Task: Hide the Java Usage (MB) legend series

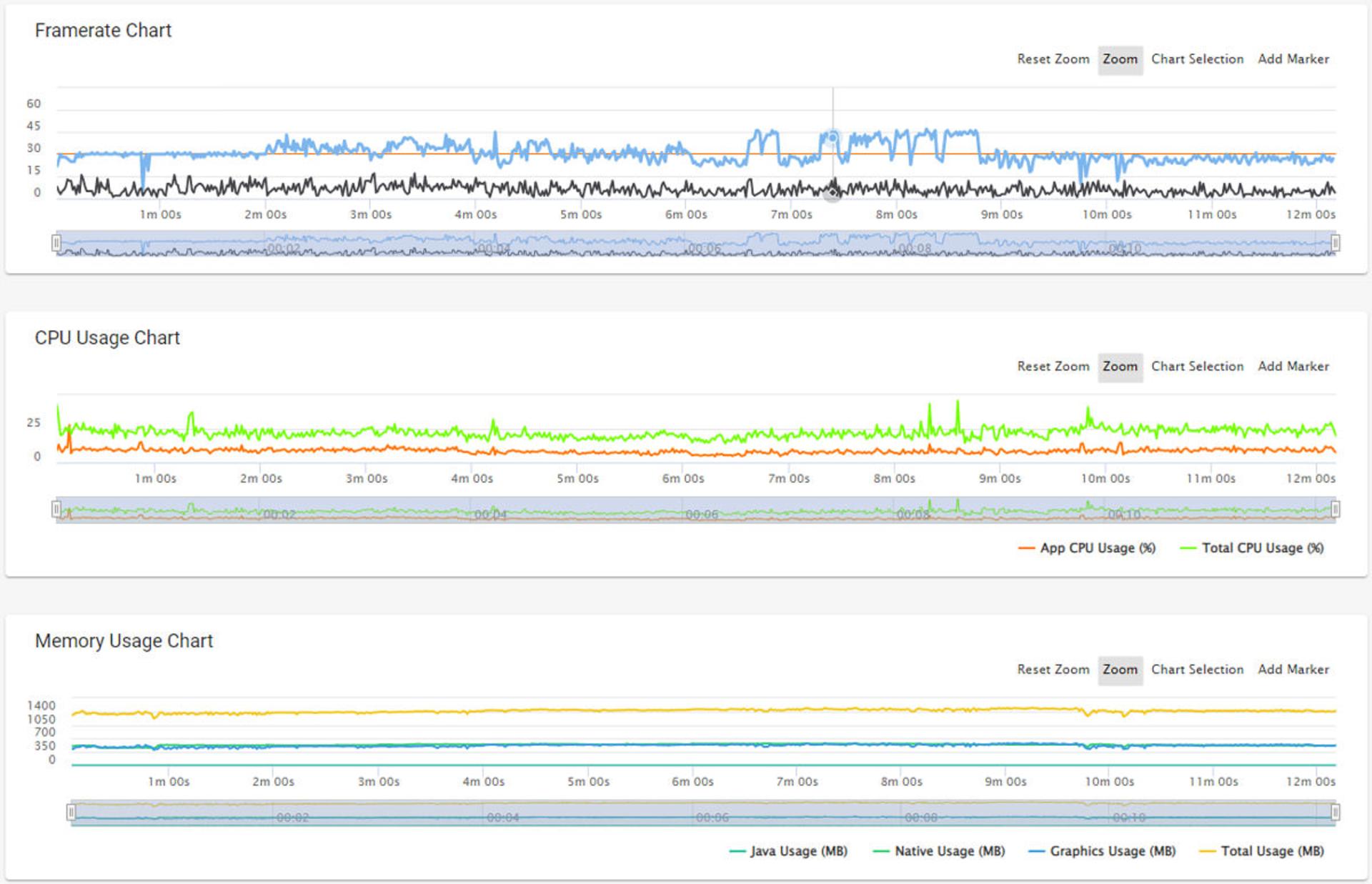Action: (788, 851)
